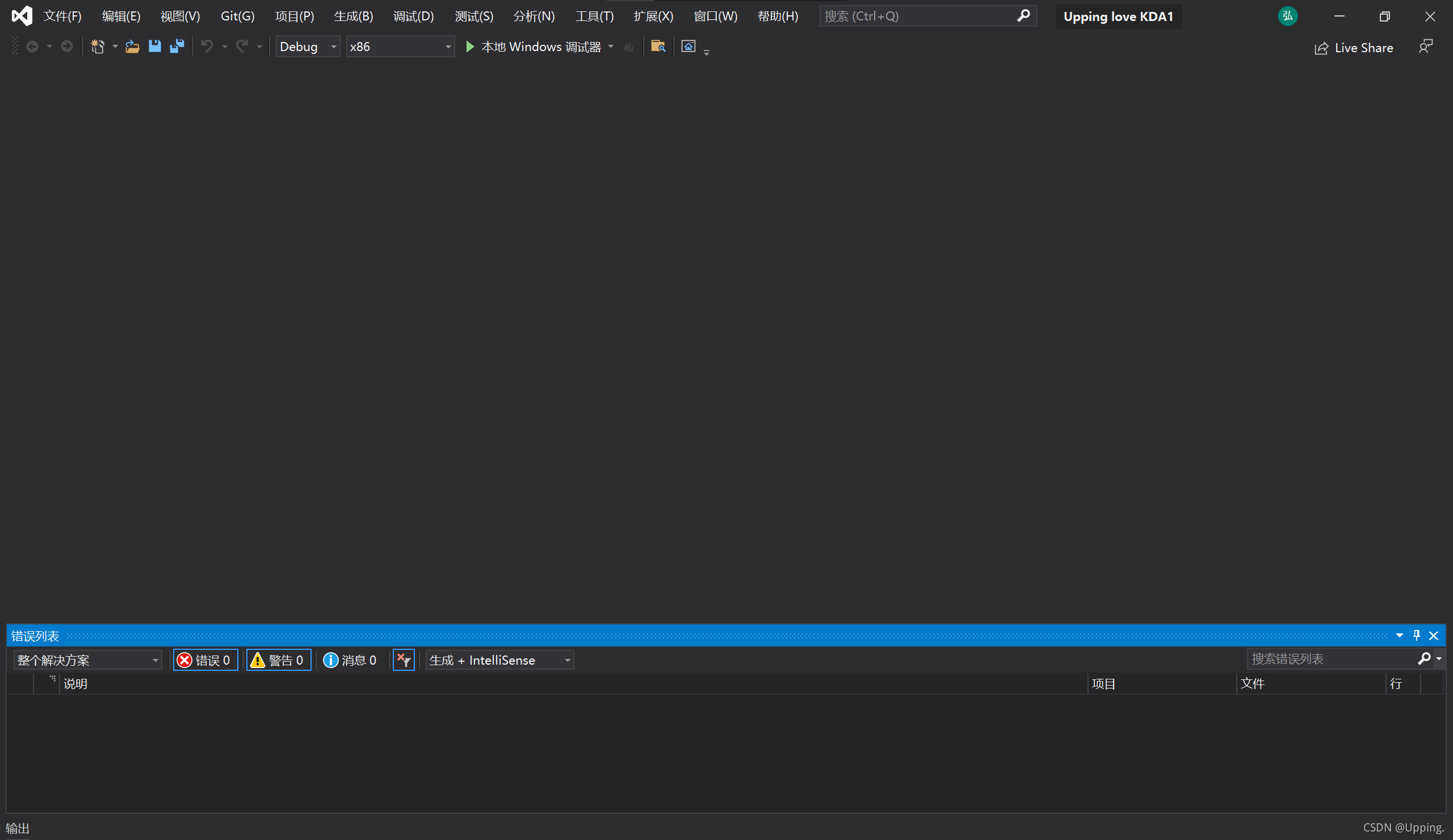Viewport: 1453px width, 840px height.
Task: Open the Debug configuration dropdown
Action: click(x=308, y=47)
